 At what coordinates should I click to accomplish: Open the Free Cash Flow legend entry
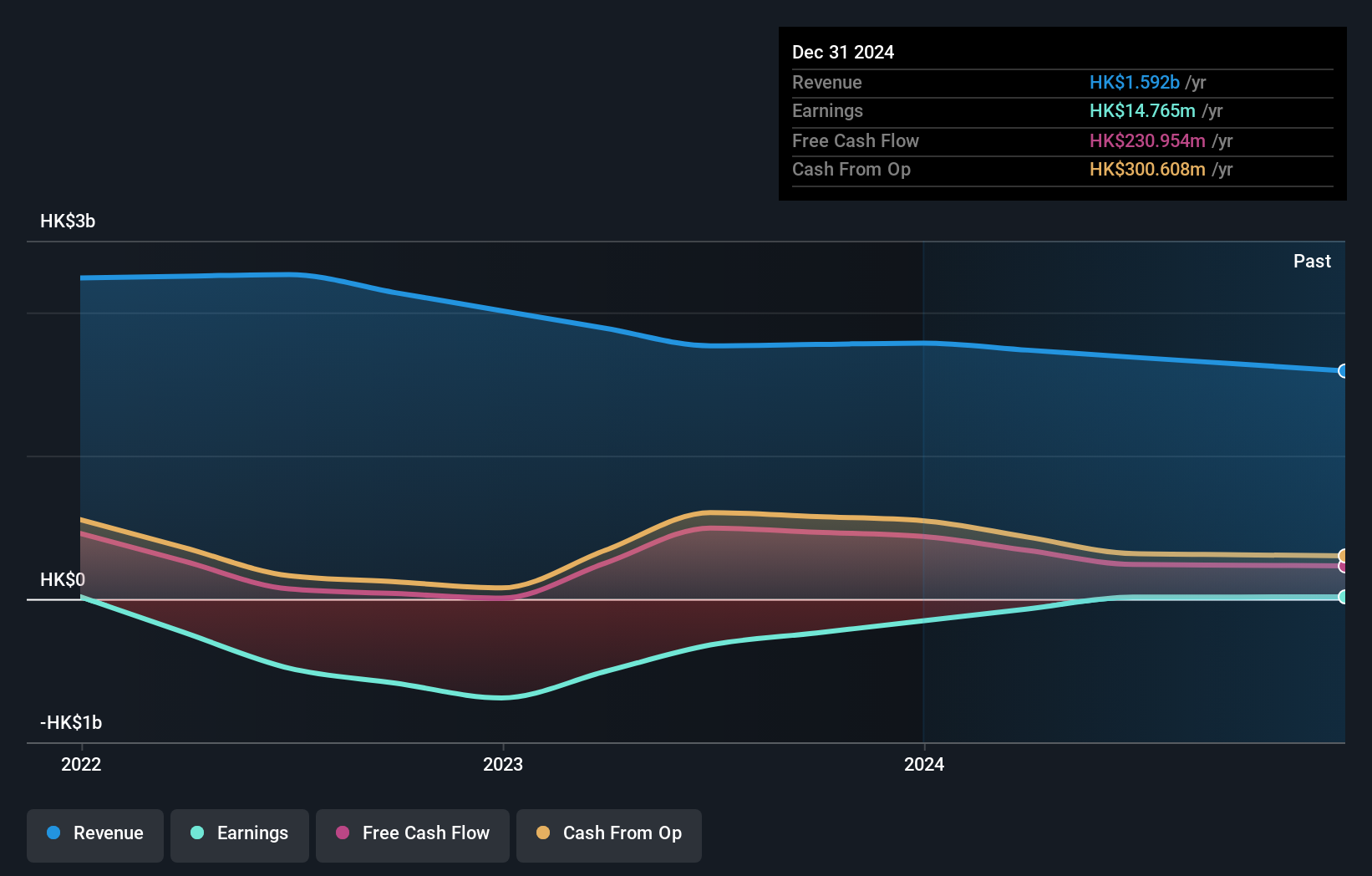point(412,833)
